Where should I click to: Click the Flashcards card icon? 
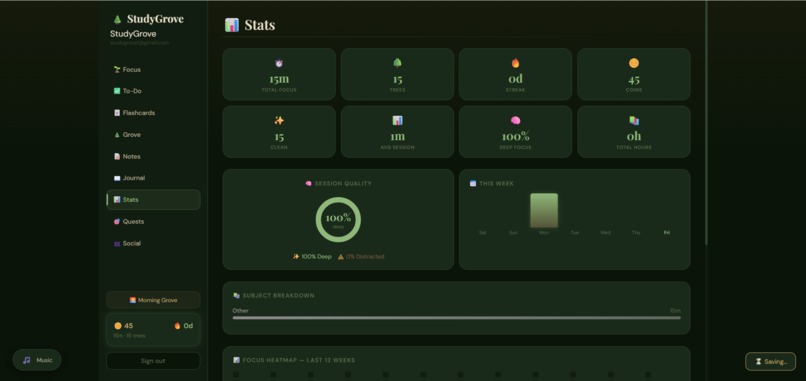pos(117,113)
